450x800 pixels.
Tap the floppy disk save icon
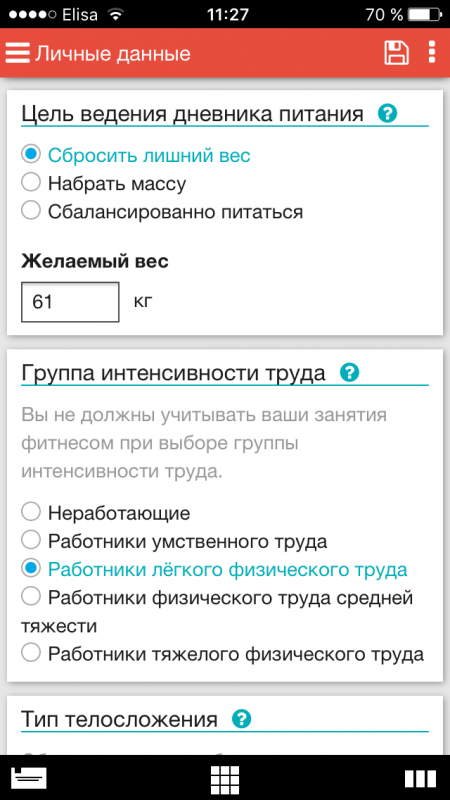[x=396, y=53]
